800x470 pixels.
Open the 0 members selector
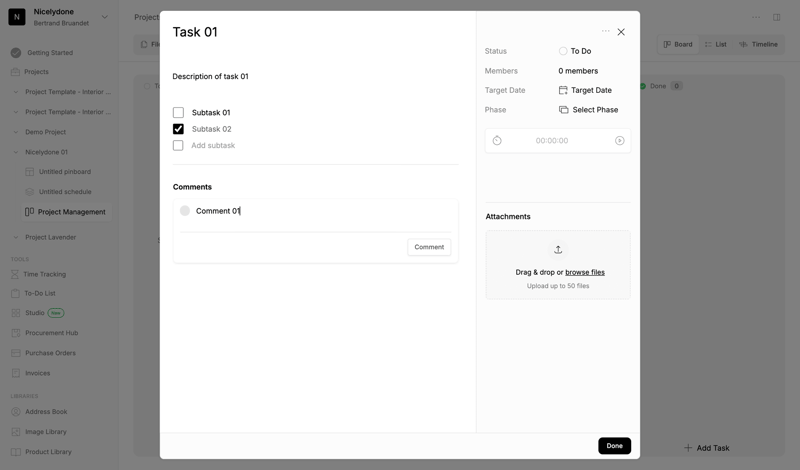578,71
